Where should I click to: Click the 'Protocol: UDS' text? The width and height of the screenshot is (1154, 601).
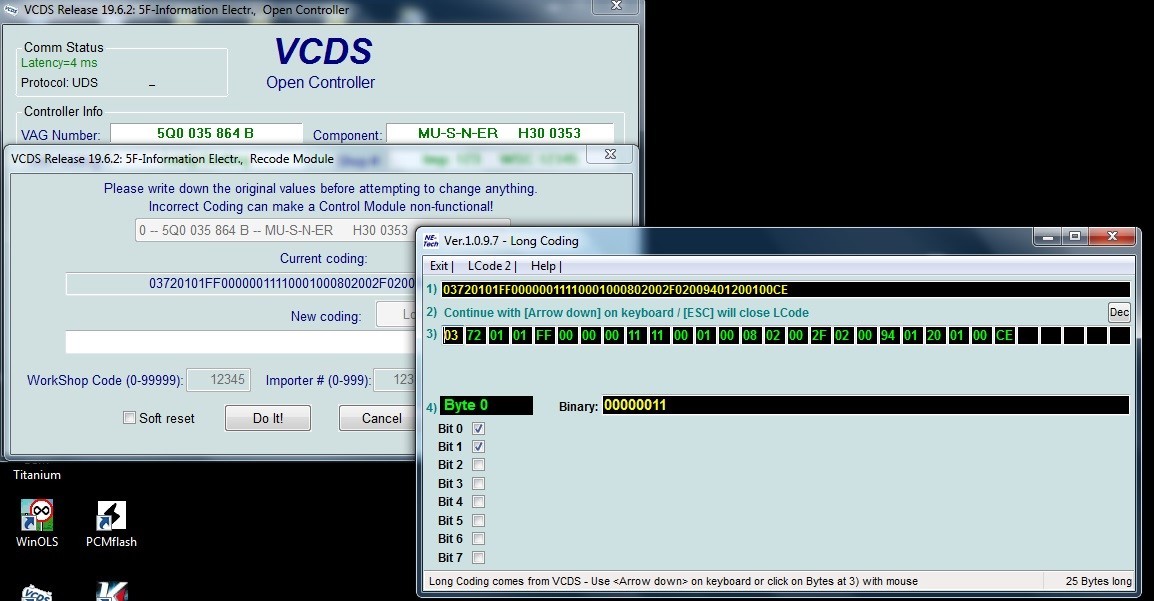pos(59,83)
